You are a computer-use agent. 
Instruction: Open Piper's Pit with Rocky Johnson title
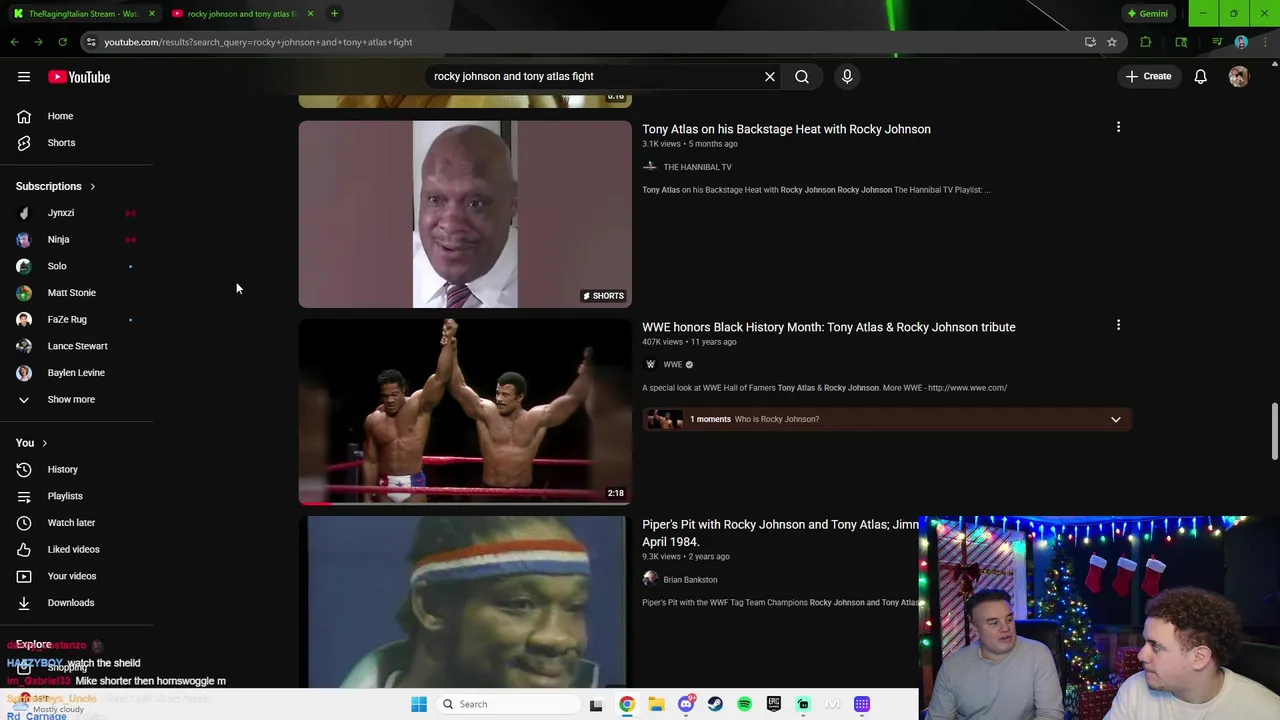[x=780, y=533]
